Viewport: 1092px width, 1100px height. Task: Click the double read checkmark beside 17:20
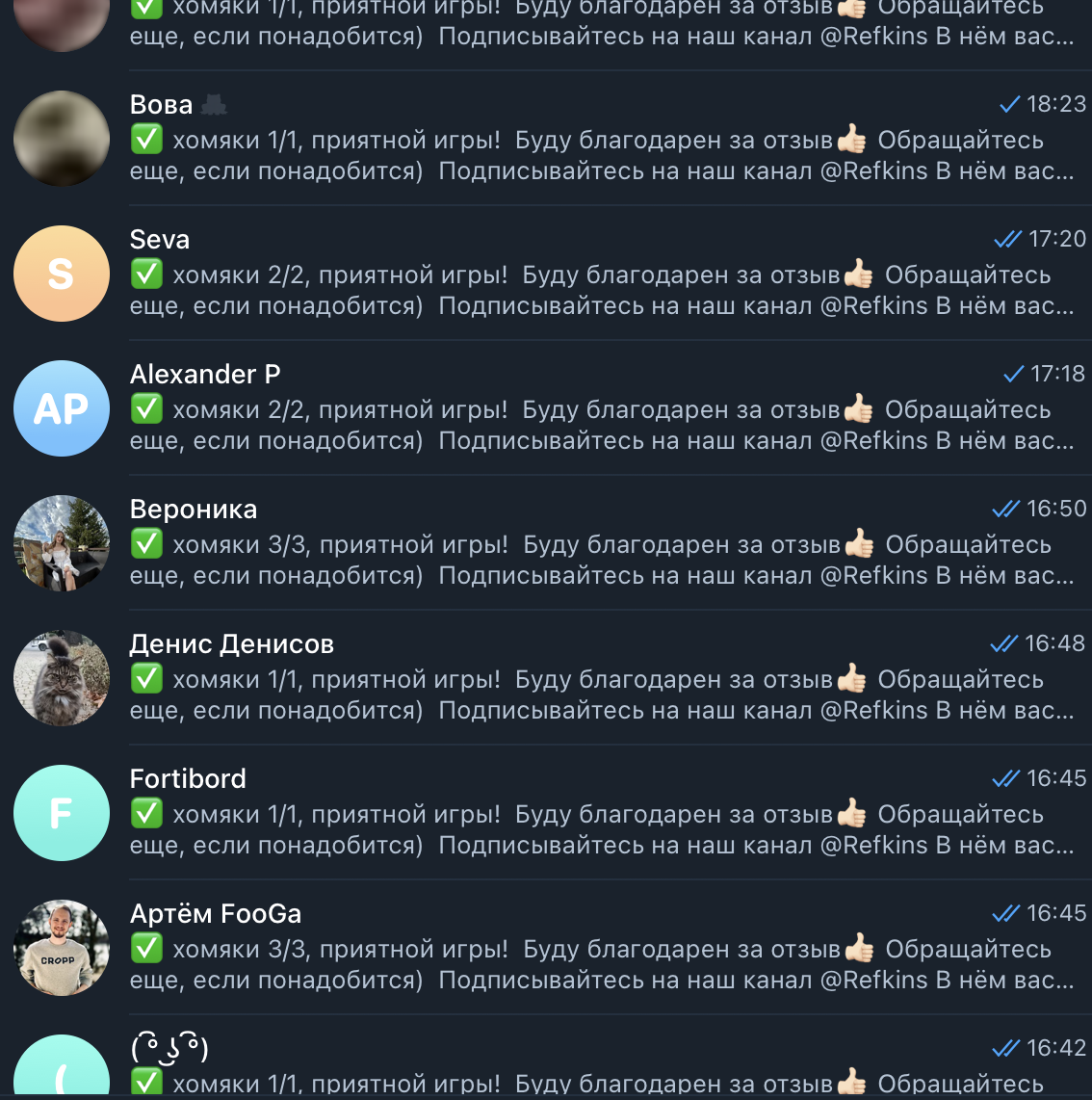point(1008,239)
